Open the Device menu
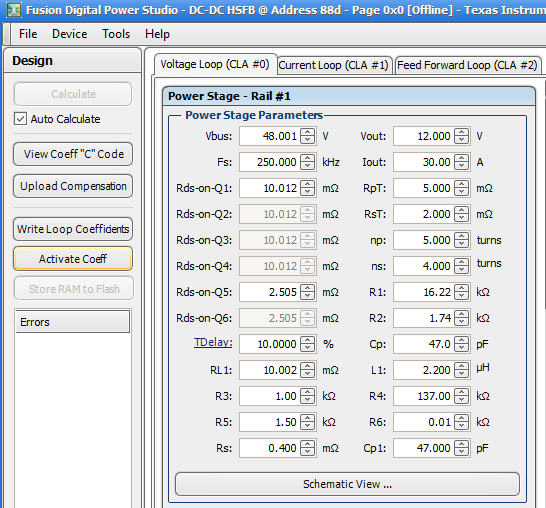 pyautogui.click(x=70, y=34)
